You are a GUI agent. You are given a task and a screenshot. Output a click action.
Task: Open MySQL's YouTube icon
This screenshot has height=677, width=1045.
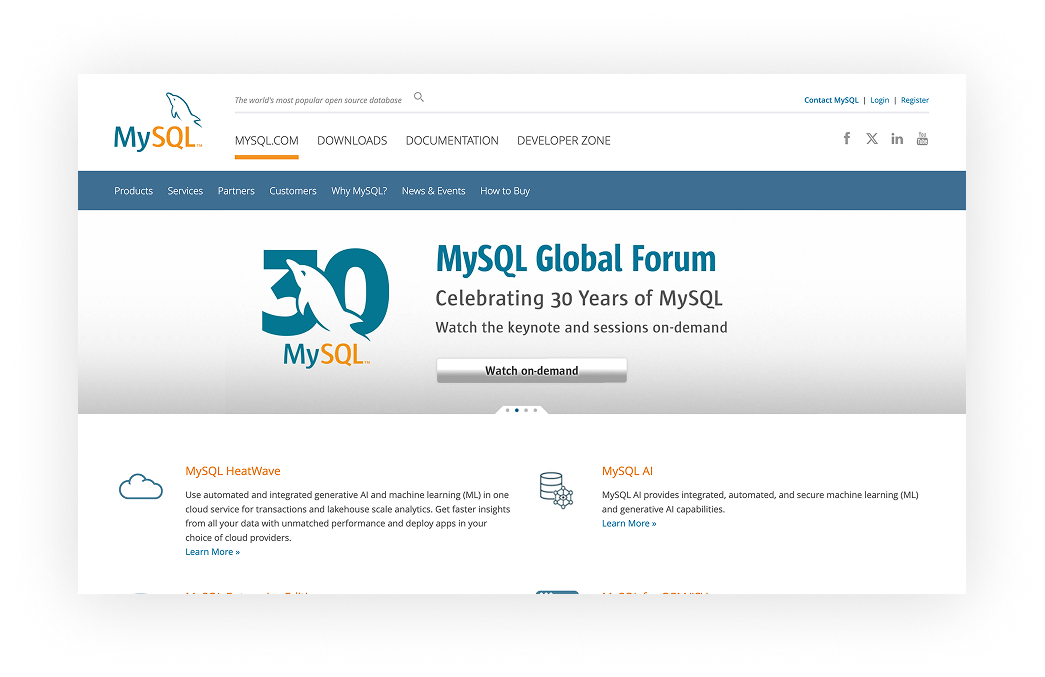(922, 138)
